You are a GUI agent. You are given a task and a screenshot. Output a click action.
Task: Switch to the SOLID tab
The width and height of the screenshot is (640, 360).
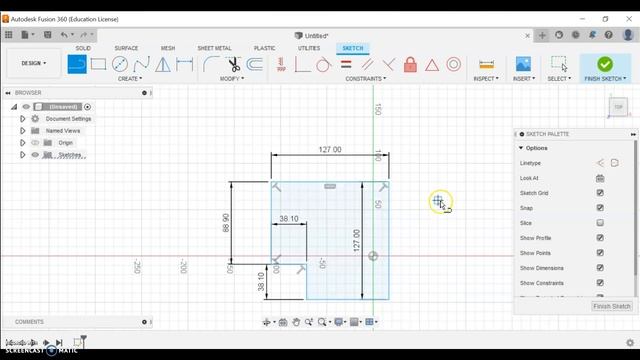[83, 48]
